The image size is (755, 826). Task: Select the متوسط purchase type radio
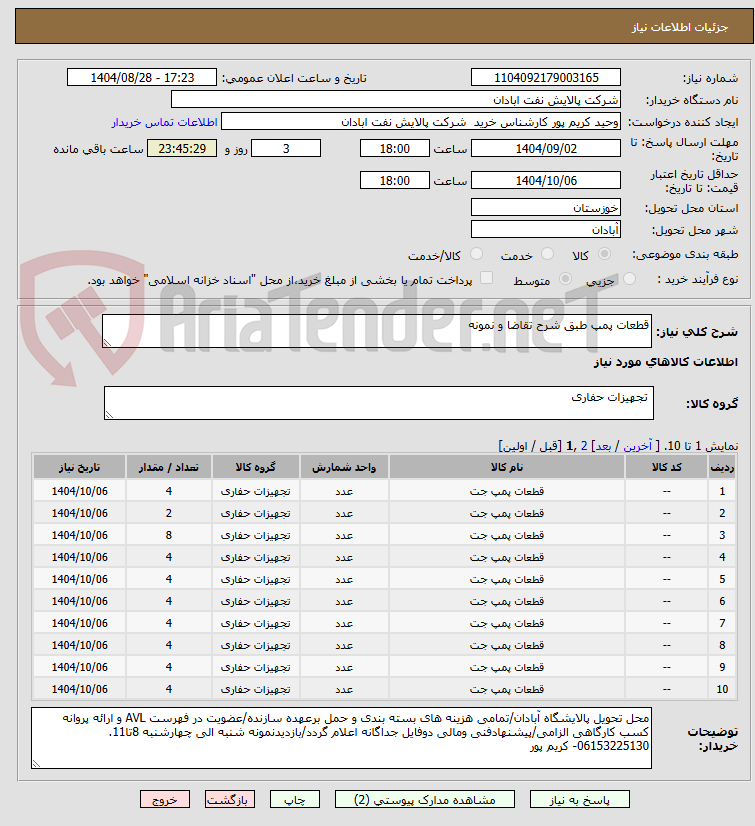click(x=565, y=279)
